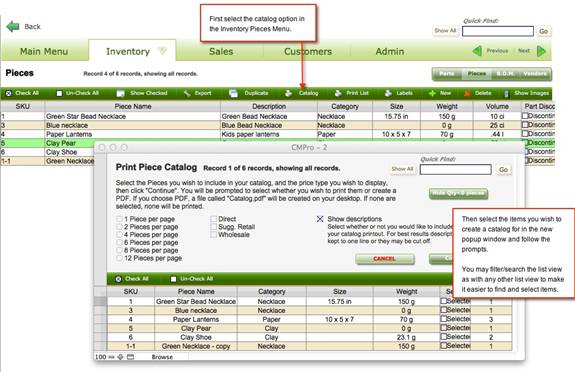Click the green Back arrow icon

click(13, 26)
